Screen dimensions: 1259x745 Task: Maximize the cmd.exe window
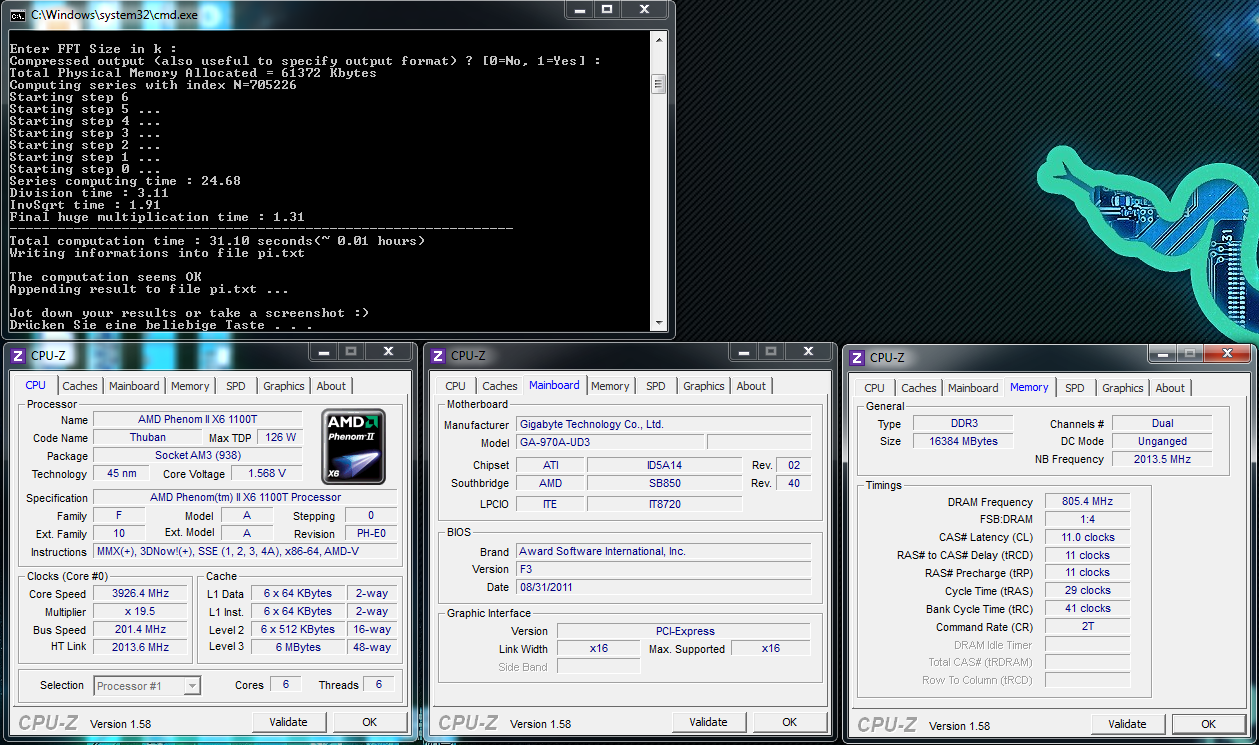607,9
